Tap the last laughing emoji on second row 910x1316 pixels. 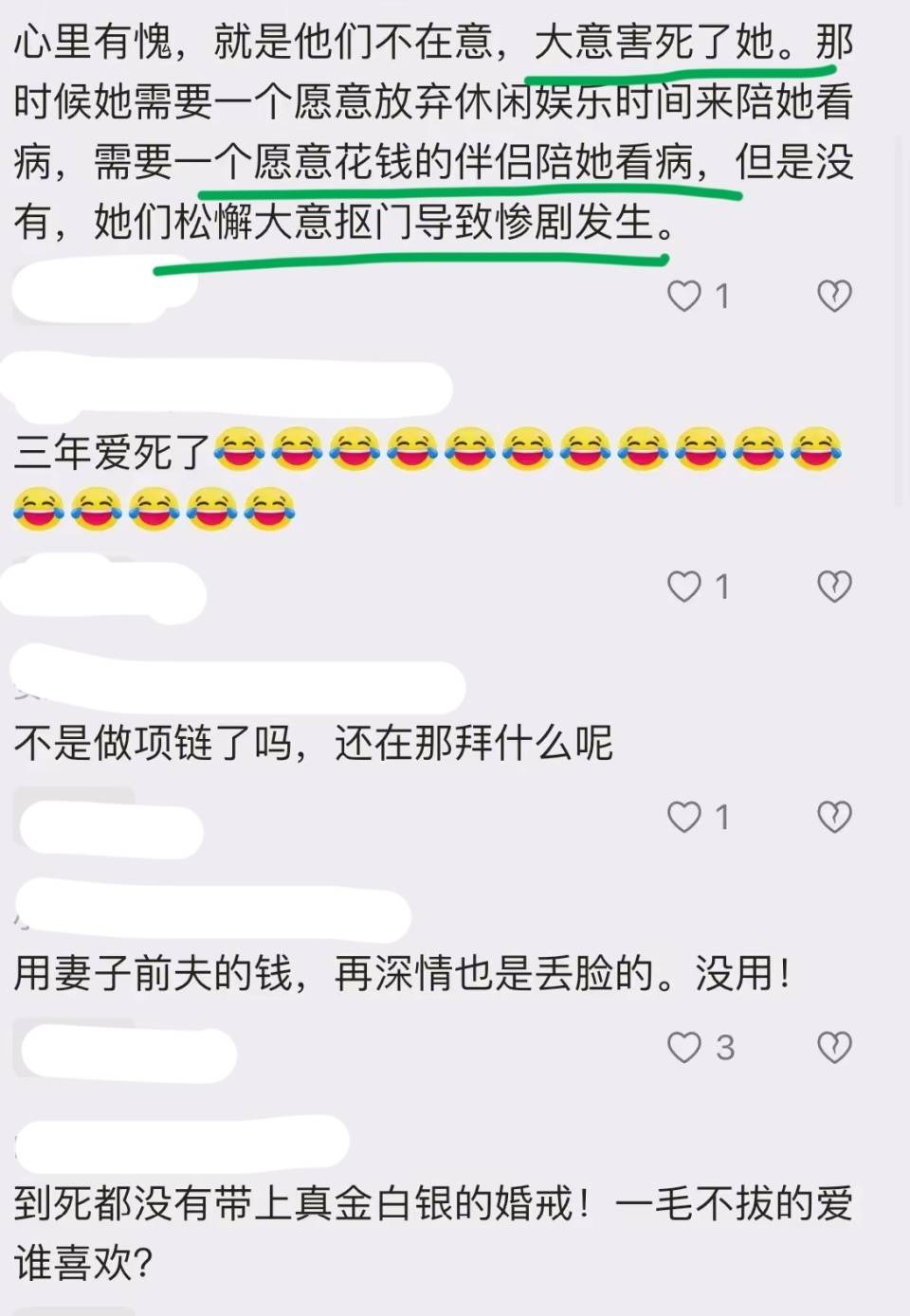pyautogui.click(x=269, y=509)
